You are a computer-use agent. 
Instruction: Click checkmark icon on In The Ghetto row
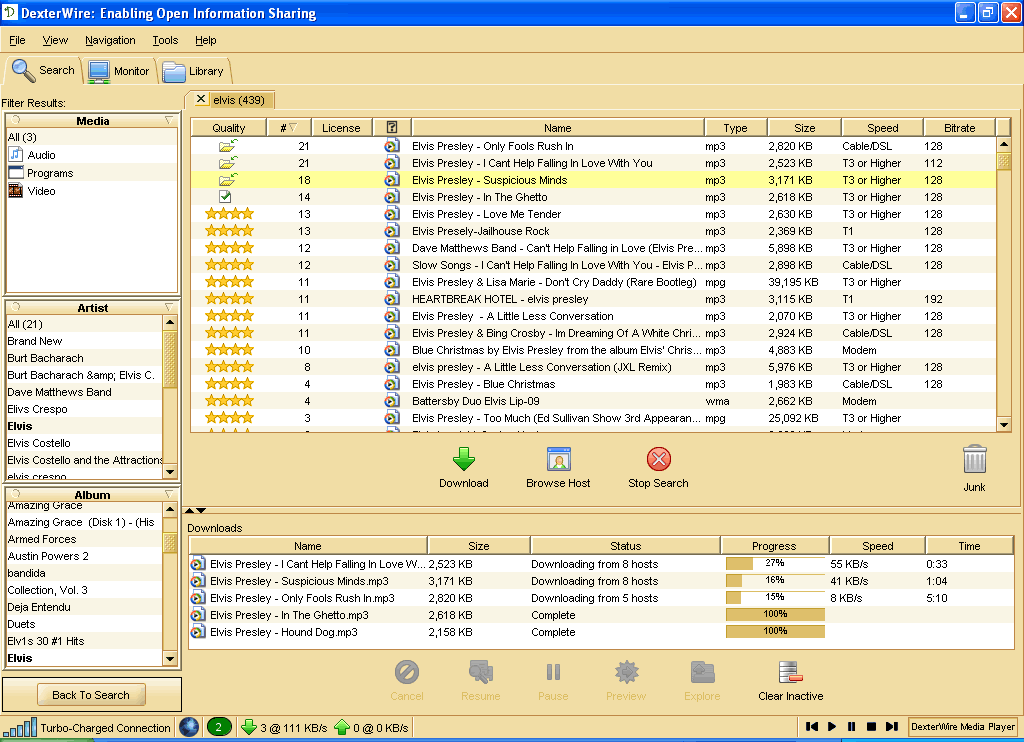pyautogui.click(x=225, y=197)
